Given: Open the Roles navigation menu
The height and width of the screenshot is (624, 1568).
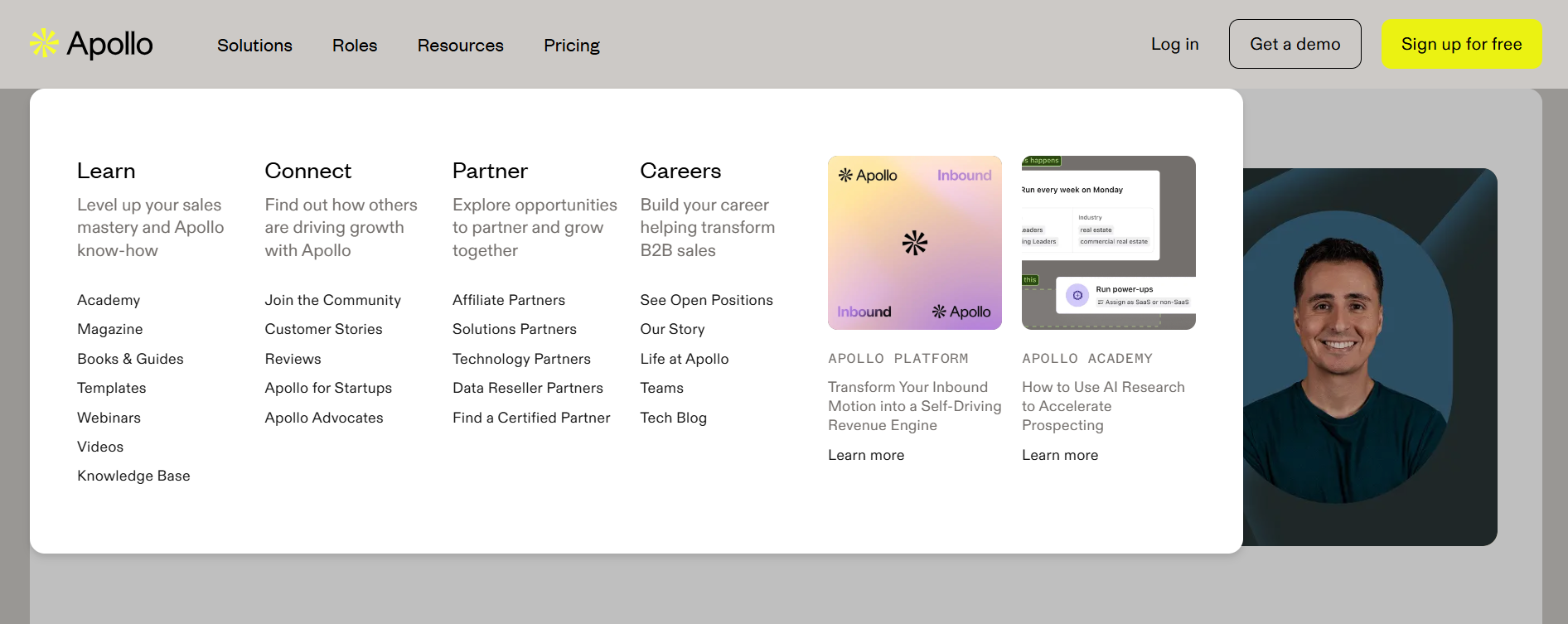Looking at the screenshot, I should coord(355,46).
